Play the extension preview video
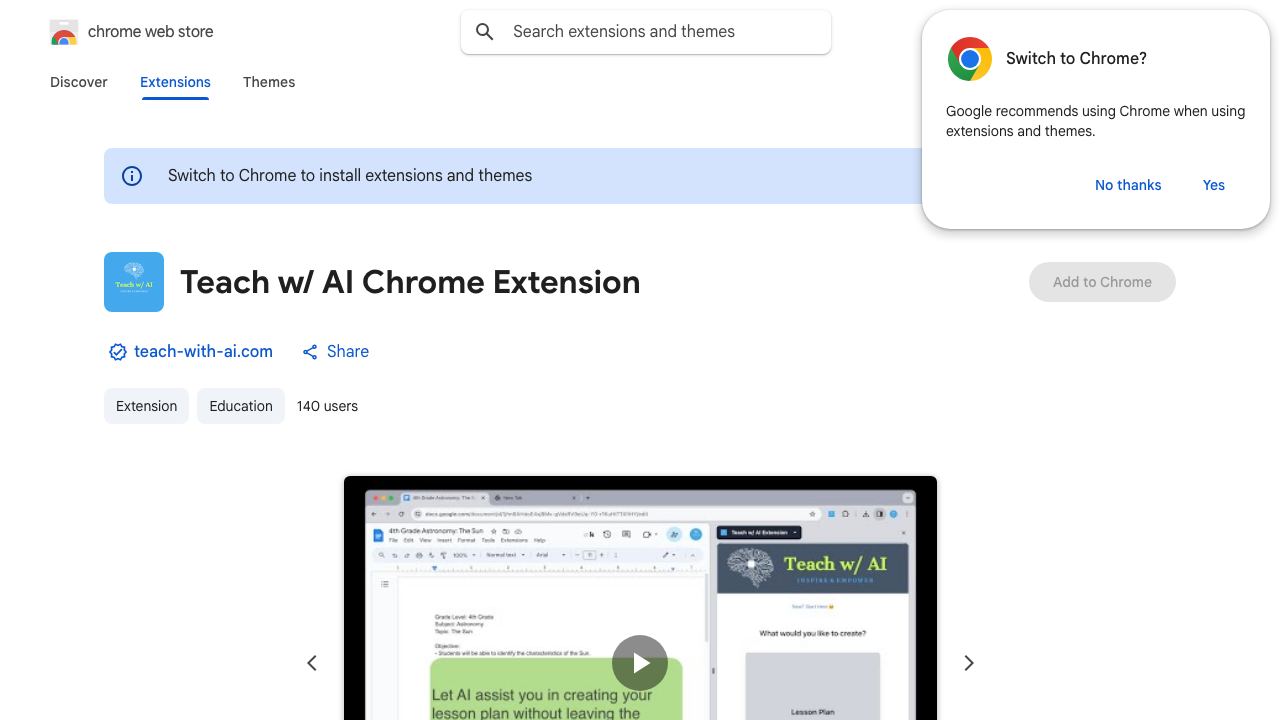The image size is (1280, 720). (x=640, y=663)
